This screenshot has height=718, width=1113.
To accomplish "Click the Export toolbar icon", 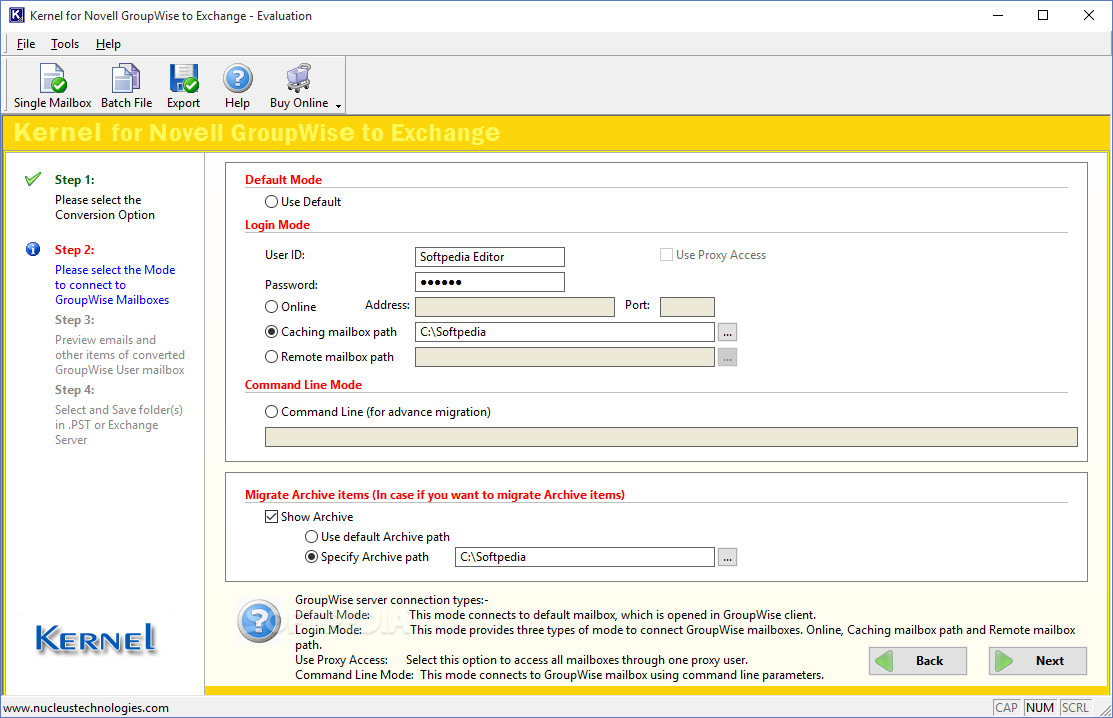I will (x=183, y=78).
